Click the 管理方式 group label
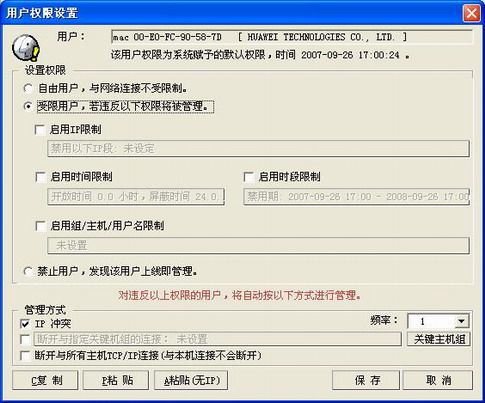The height and width of the screenshot is (403, 485). click(45, 310)
